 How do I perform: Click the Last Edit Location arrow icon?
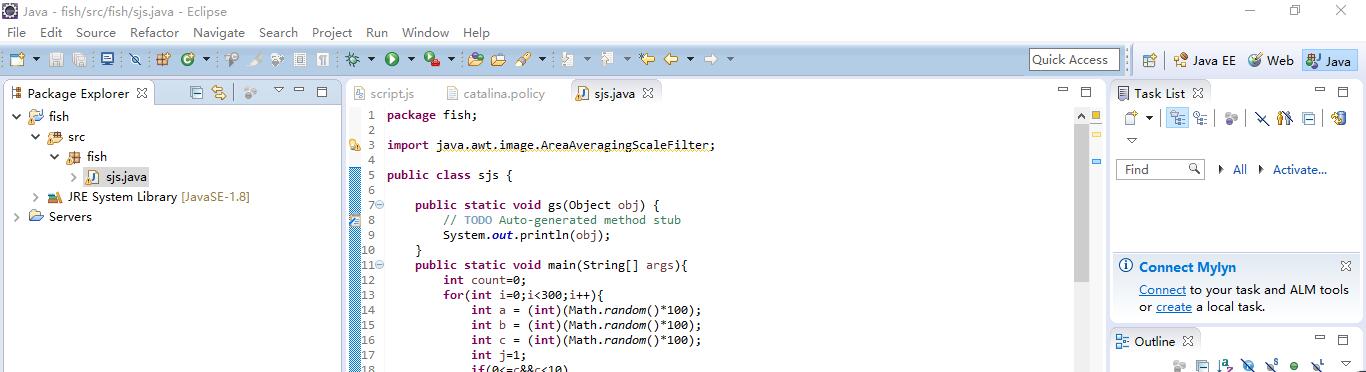[x=647, y=60]
